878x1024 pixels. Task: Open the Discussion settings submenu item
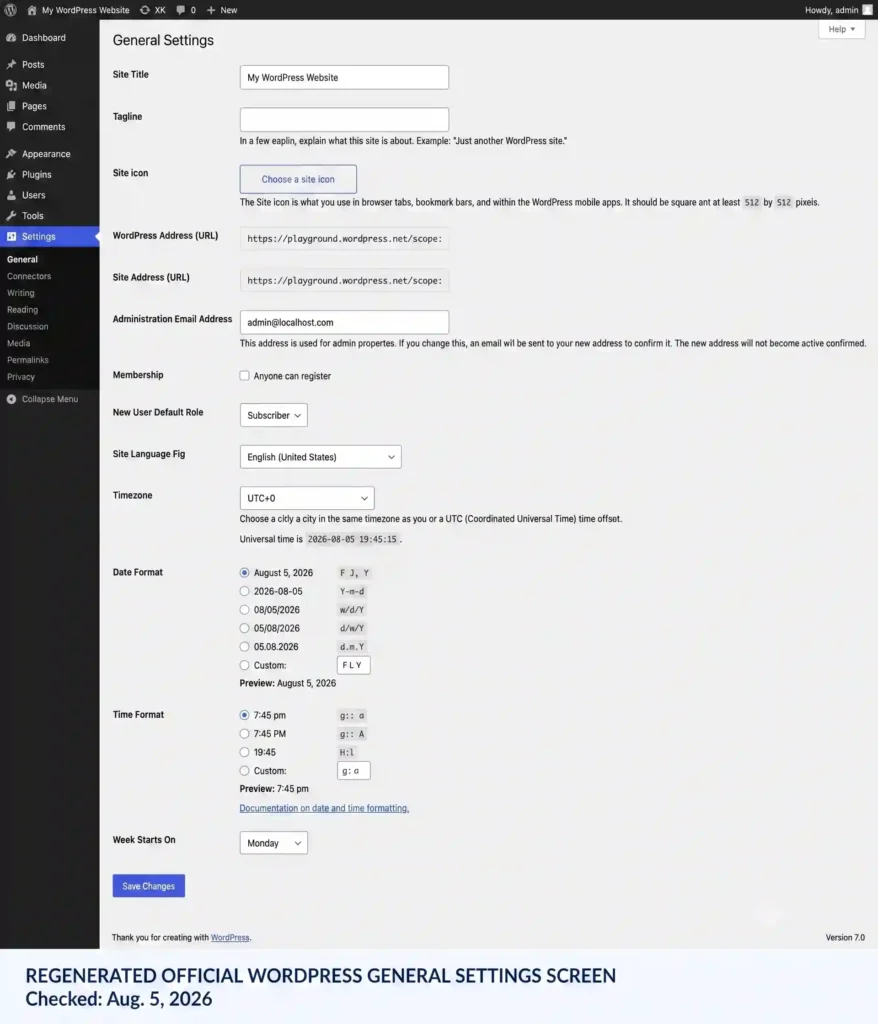27,327
